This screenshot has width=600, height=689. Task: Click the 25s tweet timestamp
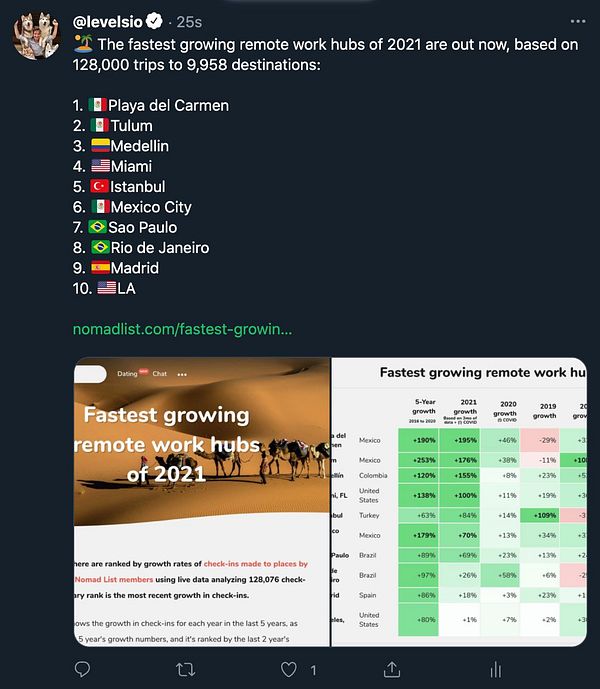[x=191, y=21]
